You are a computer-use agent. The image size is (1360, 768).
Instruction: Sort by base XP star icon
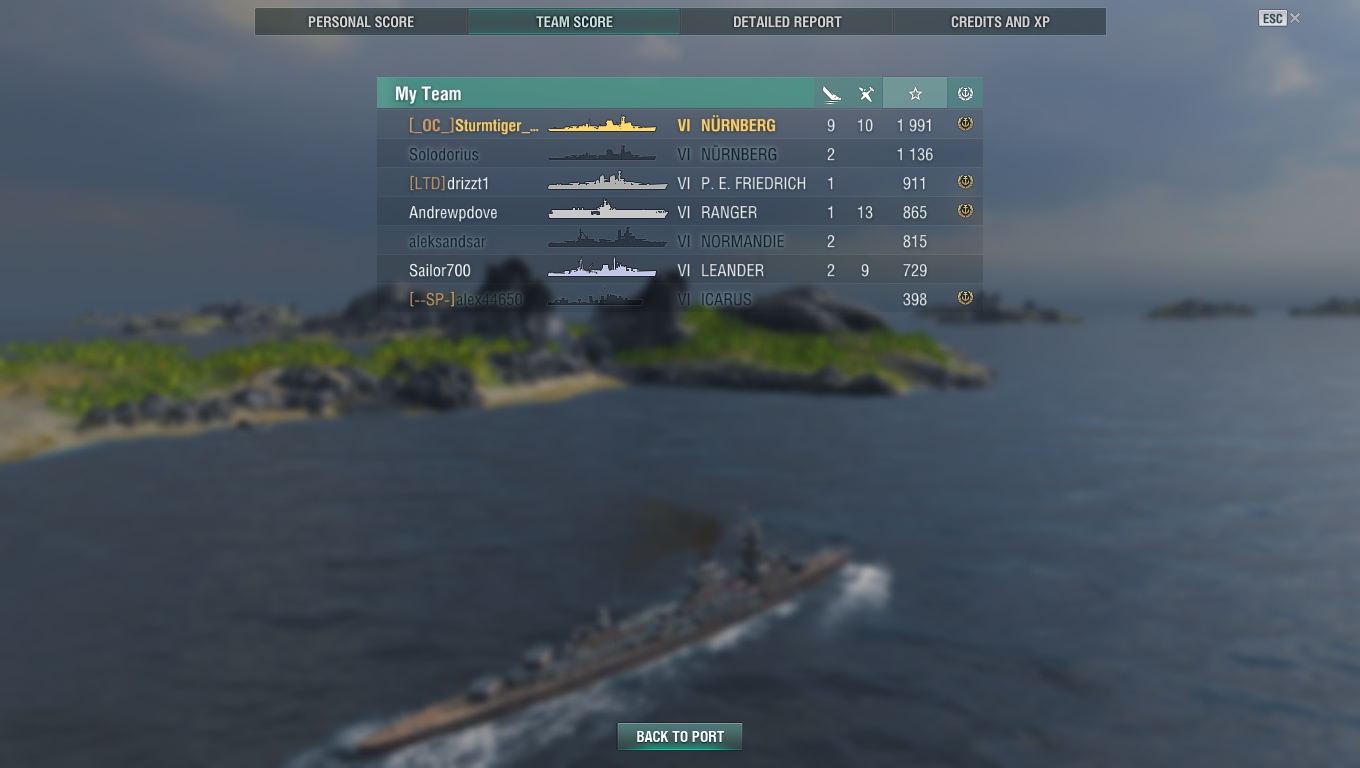(915, 94)
